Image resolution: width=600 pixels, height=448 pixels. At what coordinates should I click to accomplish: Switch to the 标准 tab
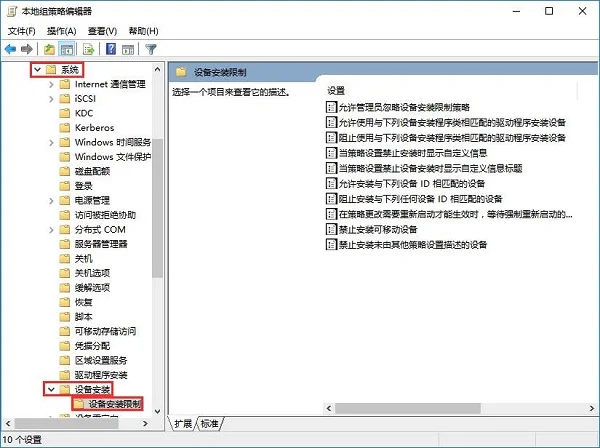coord(209,424)
